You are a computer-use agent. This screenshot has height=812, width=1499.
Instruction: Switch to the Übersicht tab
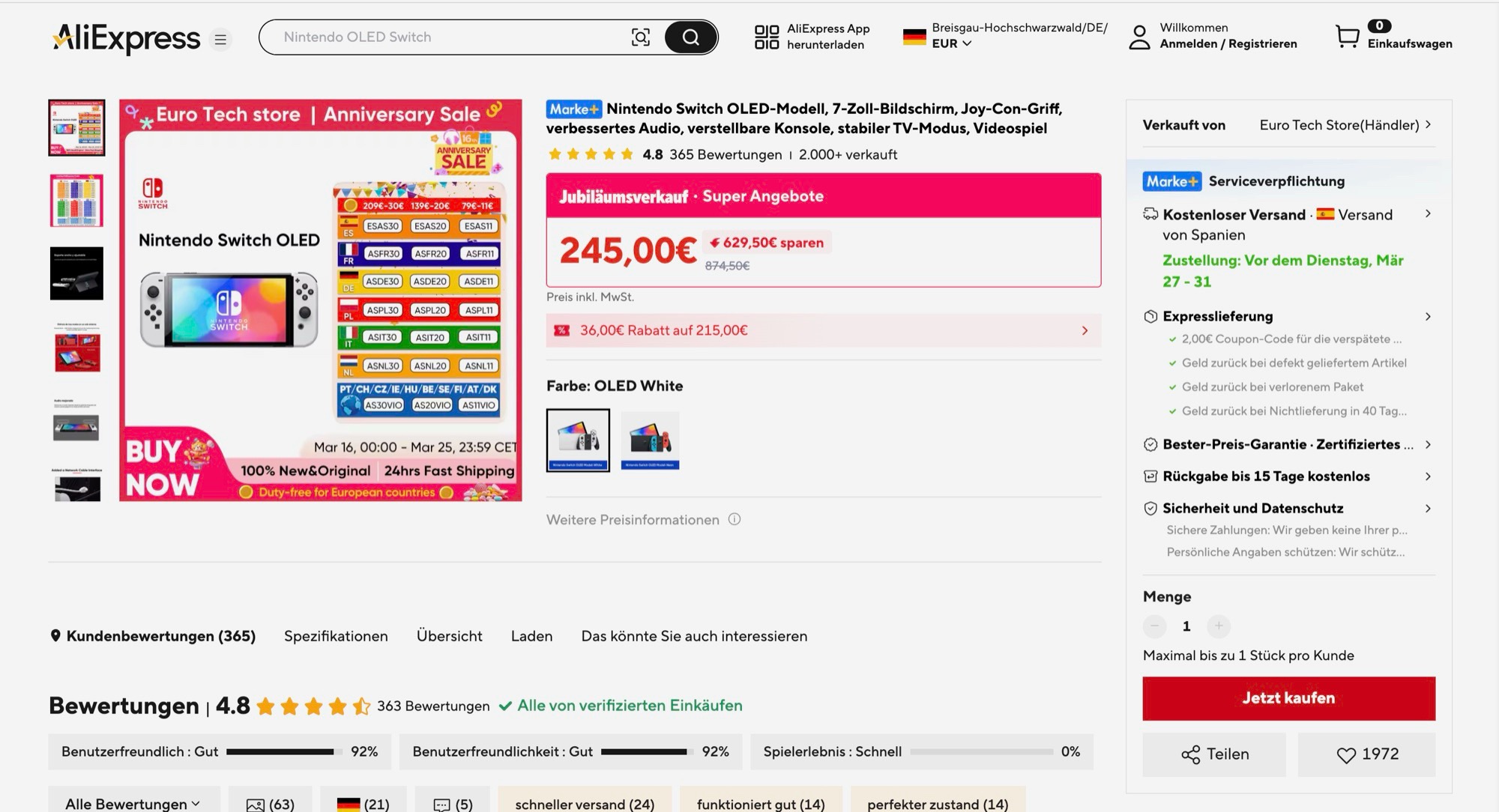click(x=450, y=636)
